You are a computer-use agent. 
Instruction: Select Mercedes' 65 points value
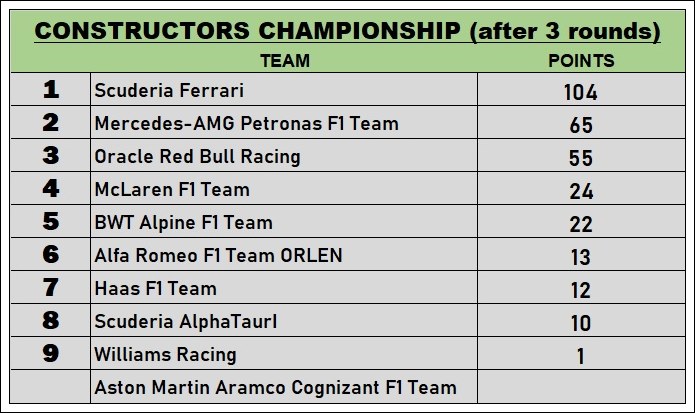pyautogui.click(x=580, y=125)
